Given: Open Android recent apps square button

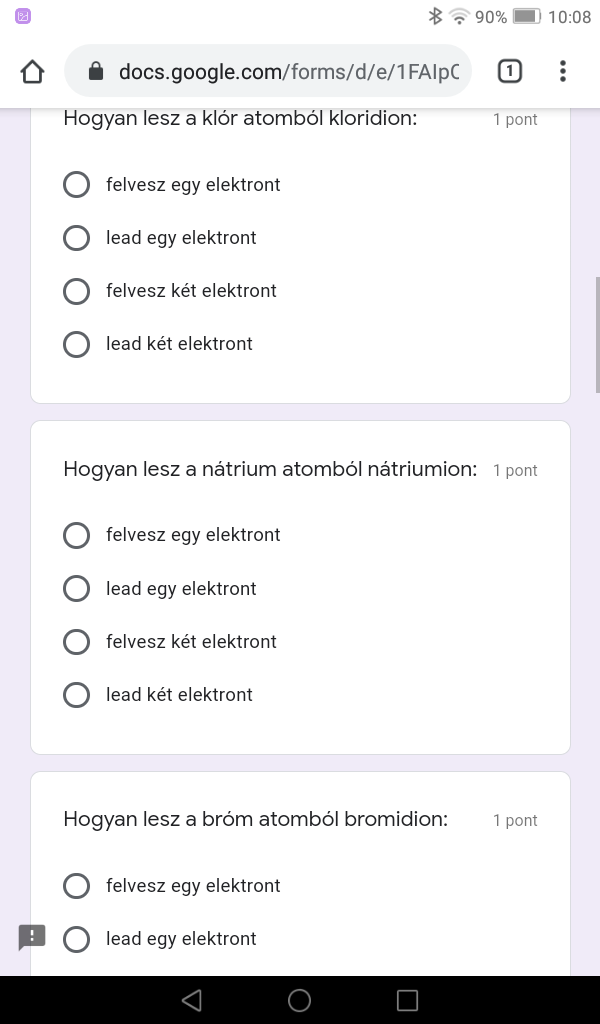Looking at the screenshot, I should click(x=407, y=1000).
